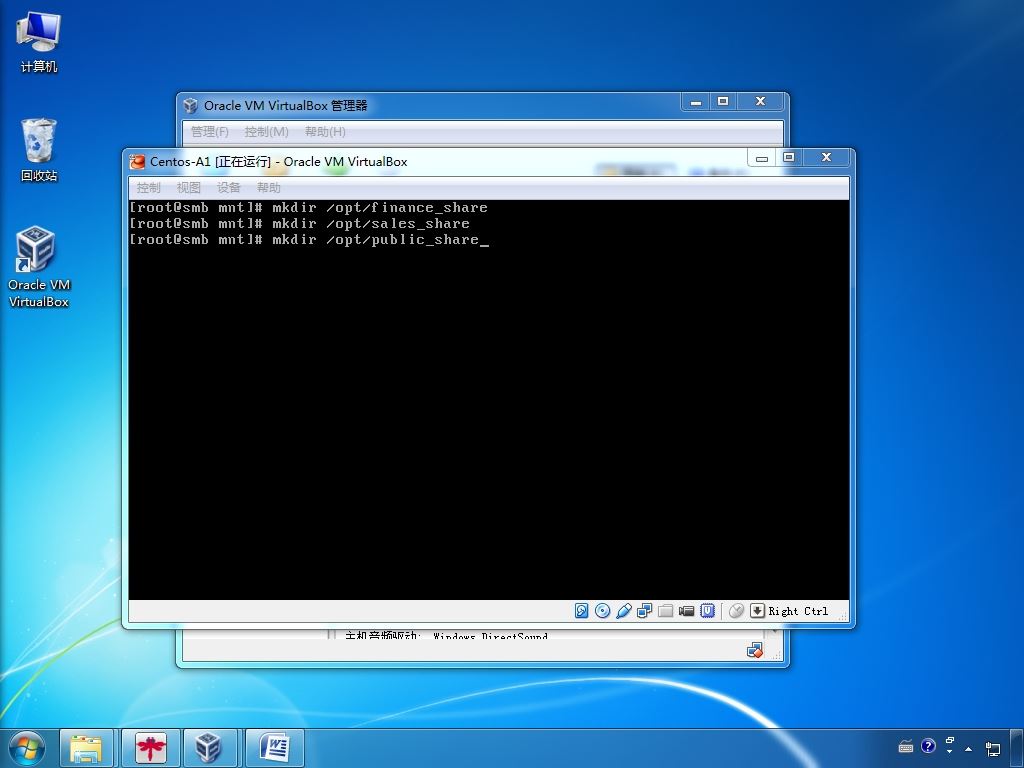The width and height of the screenshot is (1024, 768).
Task: Open the 设备 menu in the VM window
Action: click(x=229, y=188)
